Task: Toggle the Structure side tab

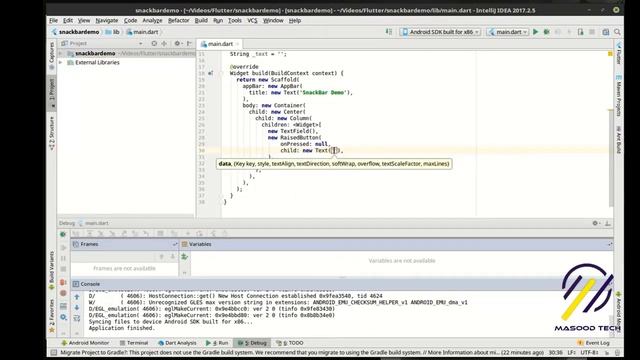Action: (x=52, y=133)
